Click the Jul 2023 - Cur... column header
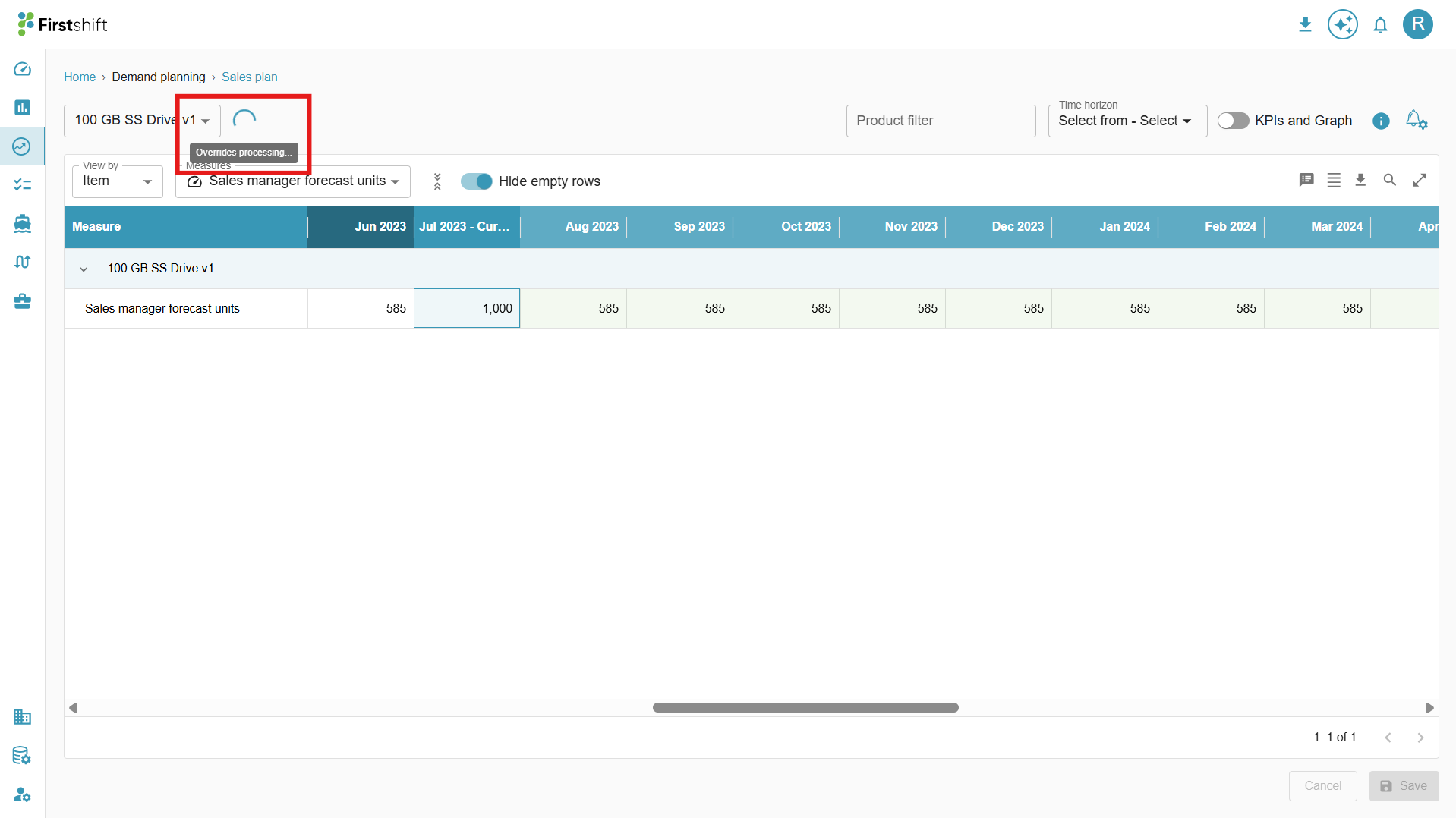The width and height of the screenshot is (1456, 818). click(467, 226)
